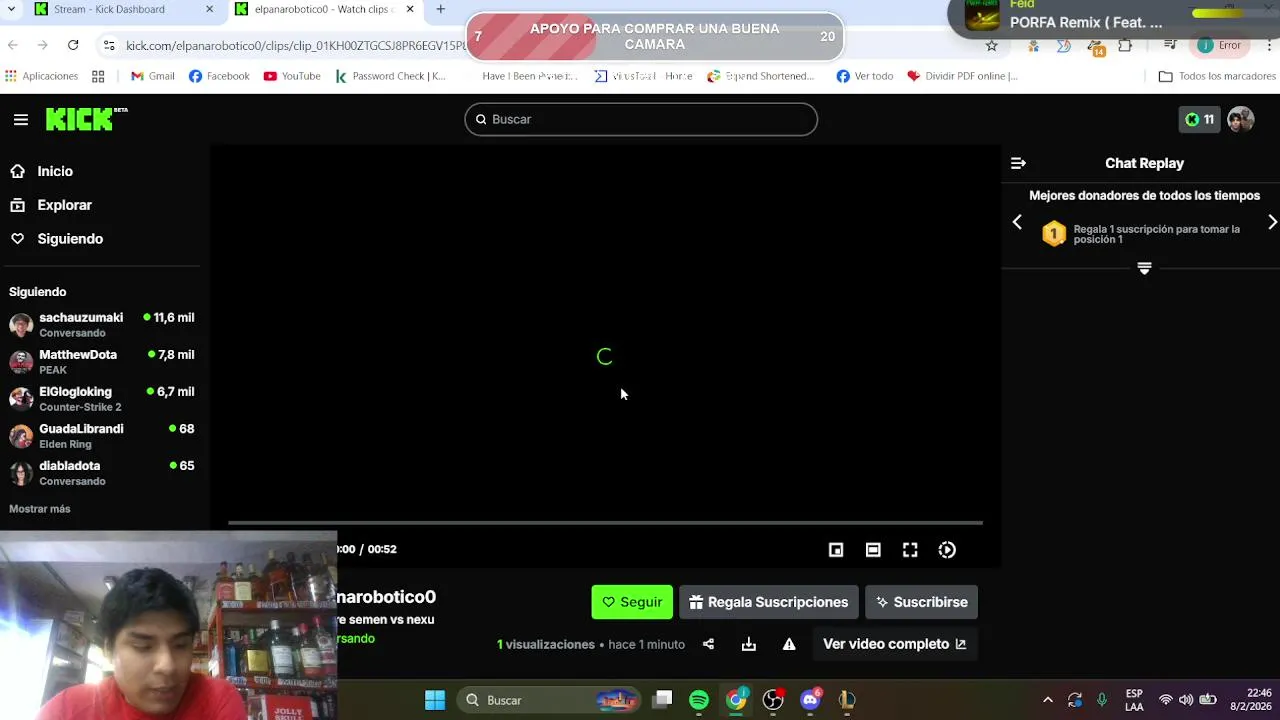
Task: Enter fullscreen on the clip player
Action: (910, 549)
